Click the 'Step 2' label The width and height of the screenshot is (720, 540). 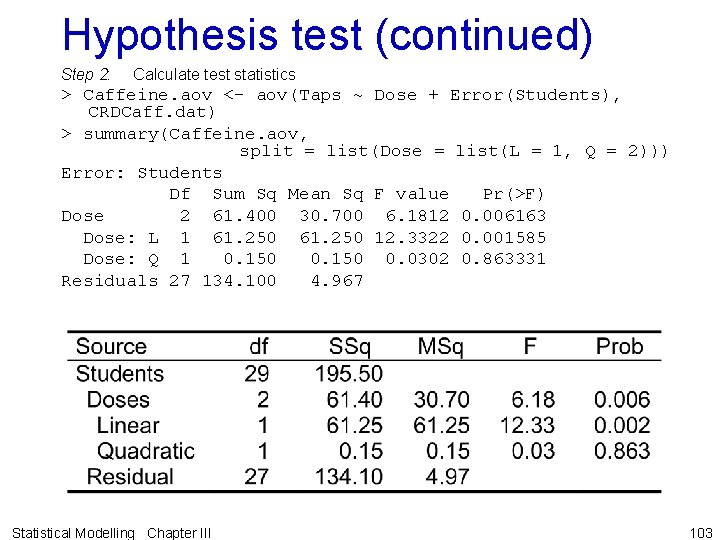point(85,74)
